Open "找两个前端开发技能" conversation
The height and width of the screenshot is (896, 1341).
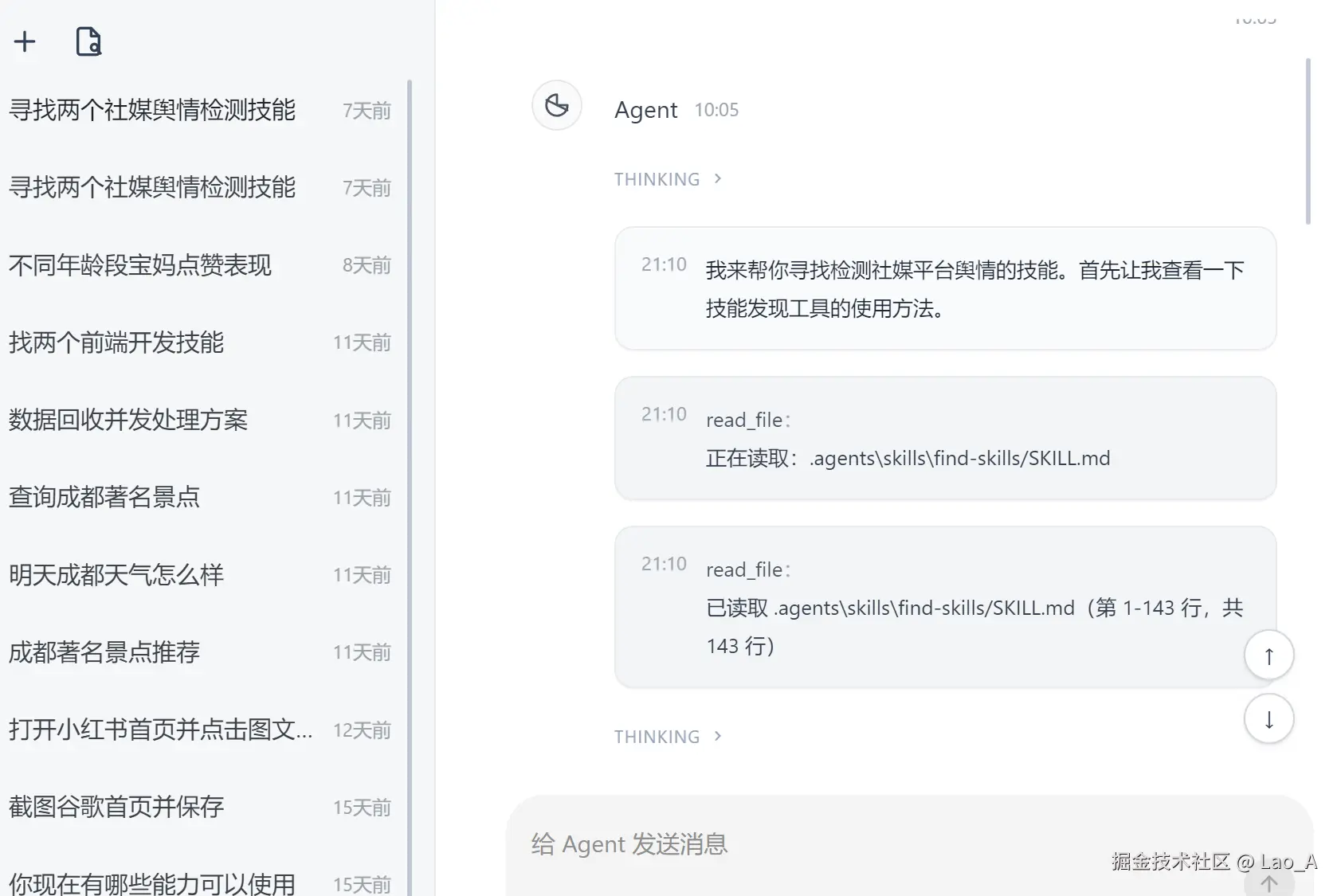click(x=199, y=342)
